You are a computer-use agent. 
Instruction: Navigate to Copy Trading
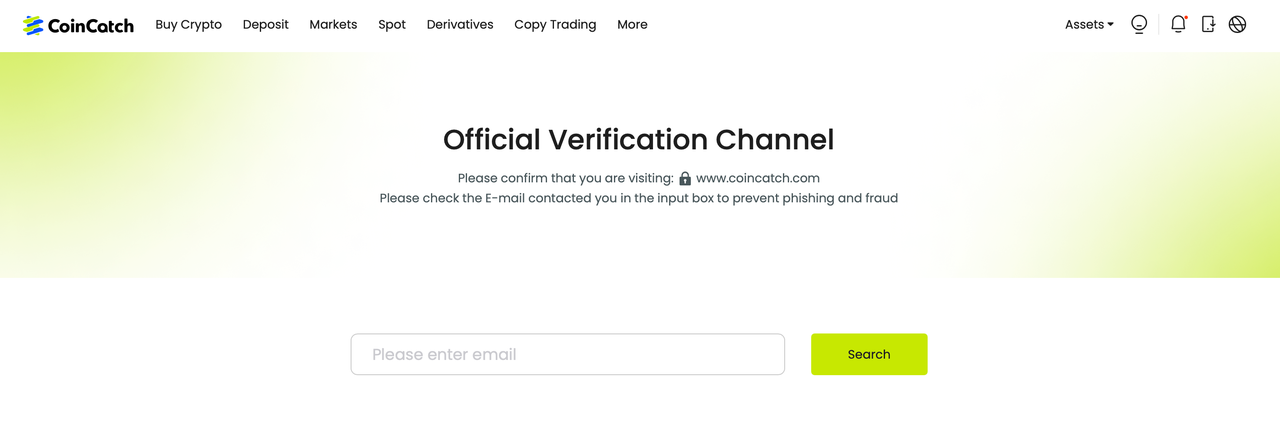click(x=555, y=24)
